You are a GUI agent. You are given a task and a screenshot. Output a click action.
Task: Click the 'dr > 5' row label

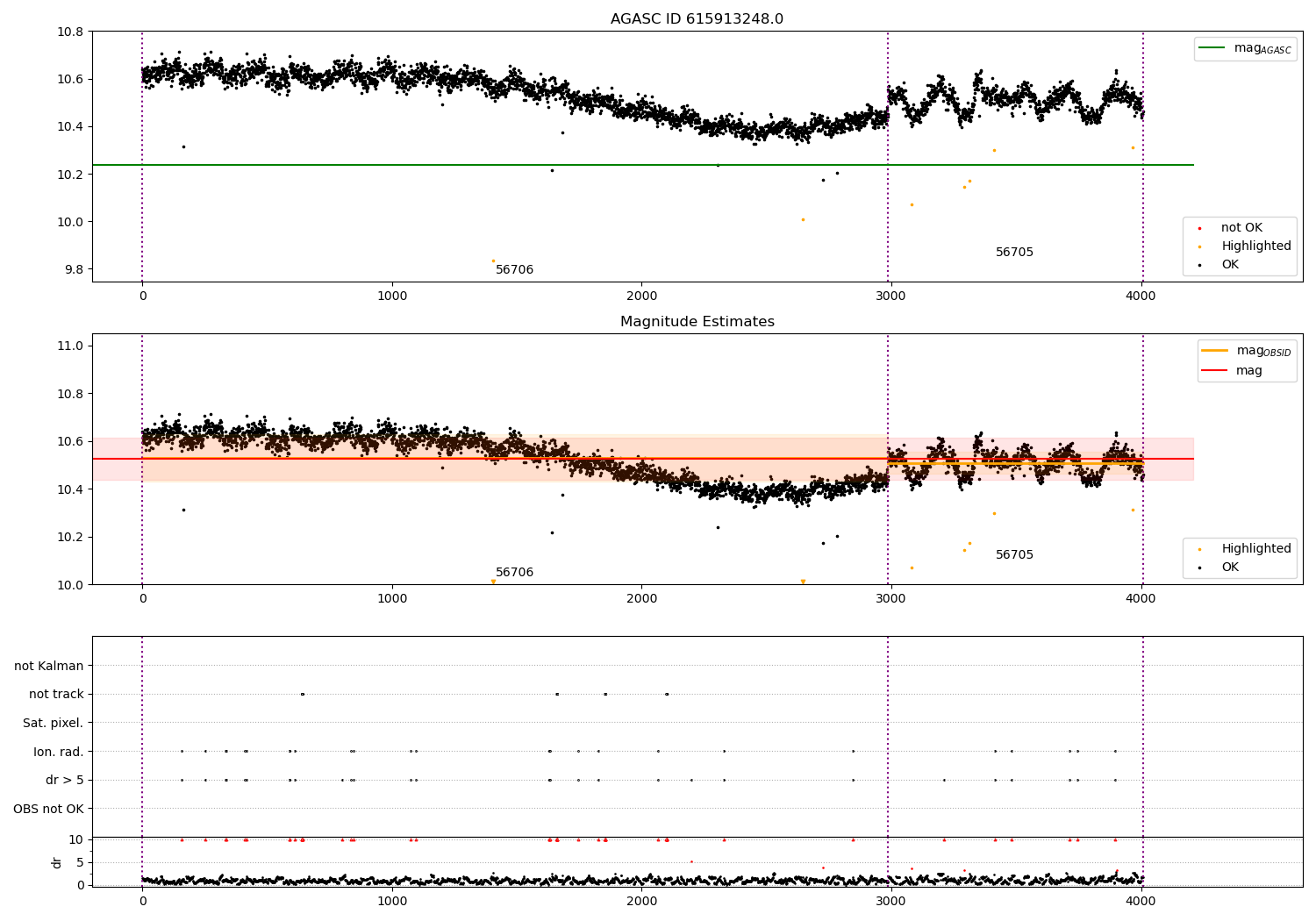click(65, 780)
